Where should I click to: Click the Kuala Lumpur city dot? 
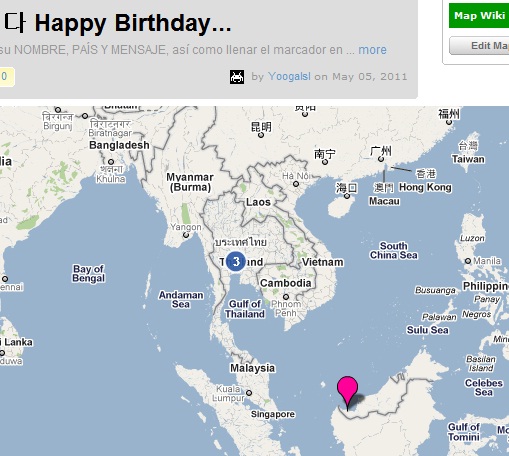(x=249, y=393)
